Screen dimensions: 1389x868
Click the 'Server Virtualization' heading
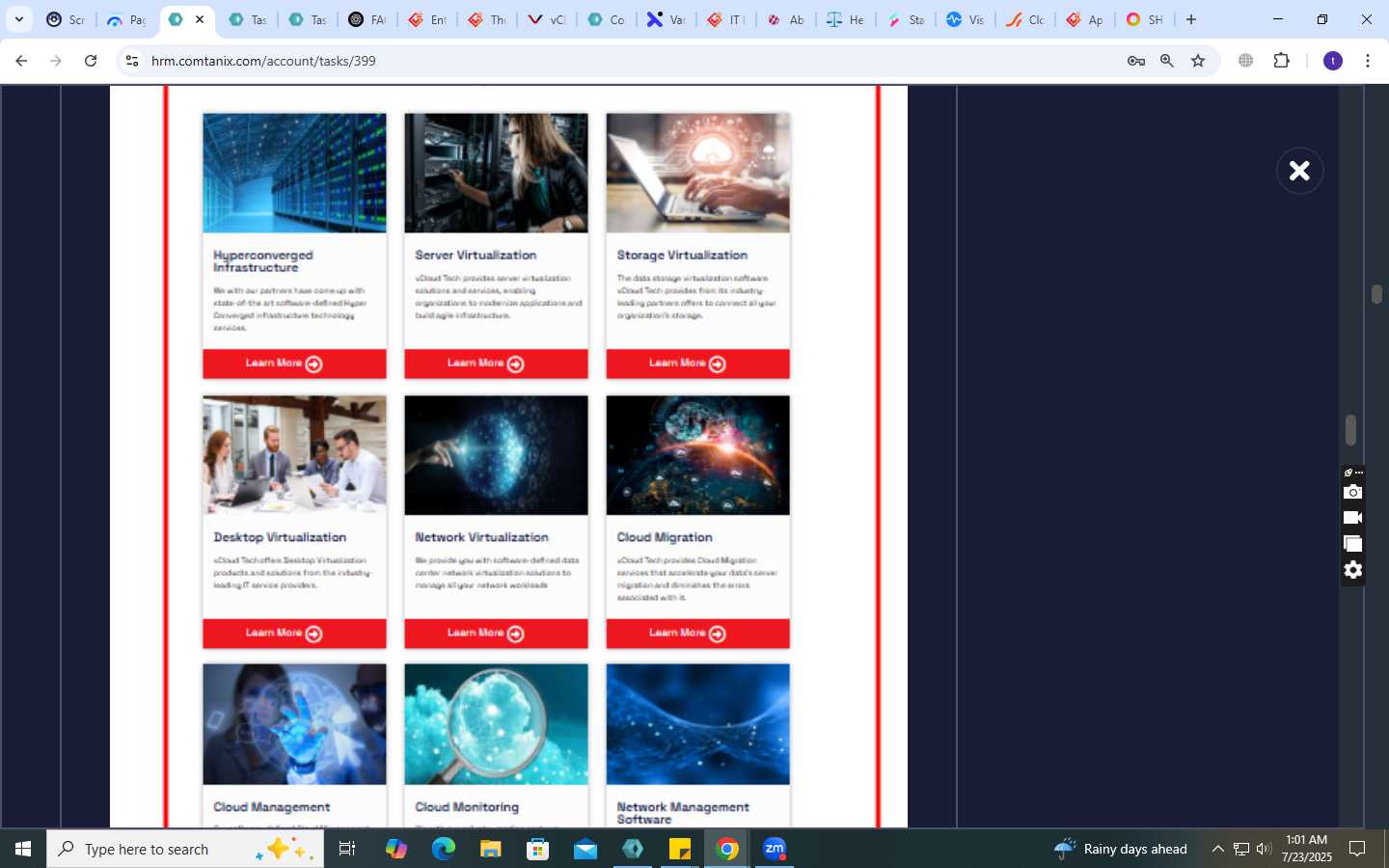[x=476, y=256]
